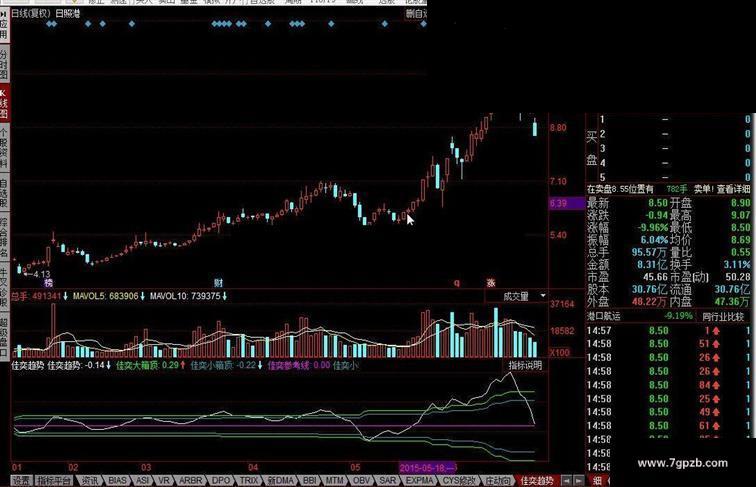Click the 换手 3.11% turnover value
Screen dimensions: 756x487
click(737, 265)
